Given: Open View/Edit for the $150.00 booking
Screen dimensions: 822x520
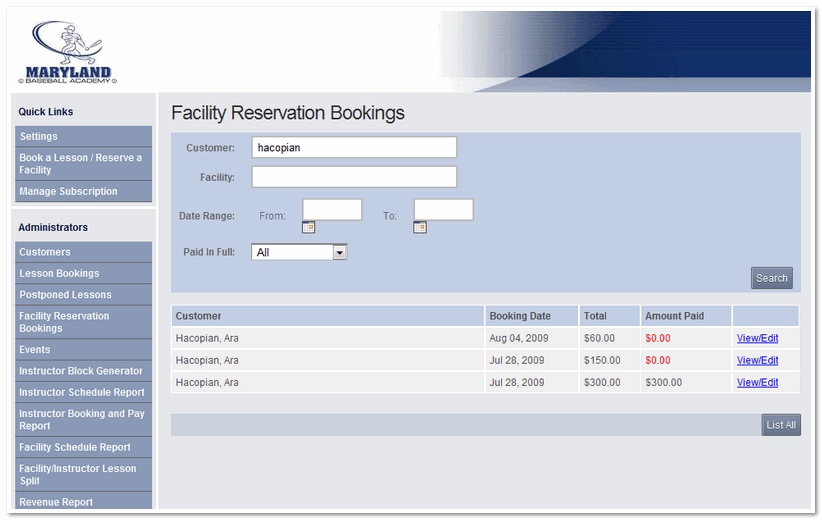Looking at the screenshot, I should click(x=757, y=360).
